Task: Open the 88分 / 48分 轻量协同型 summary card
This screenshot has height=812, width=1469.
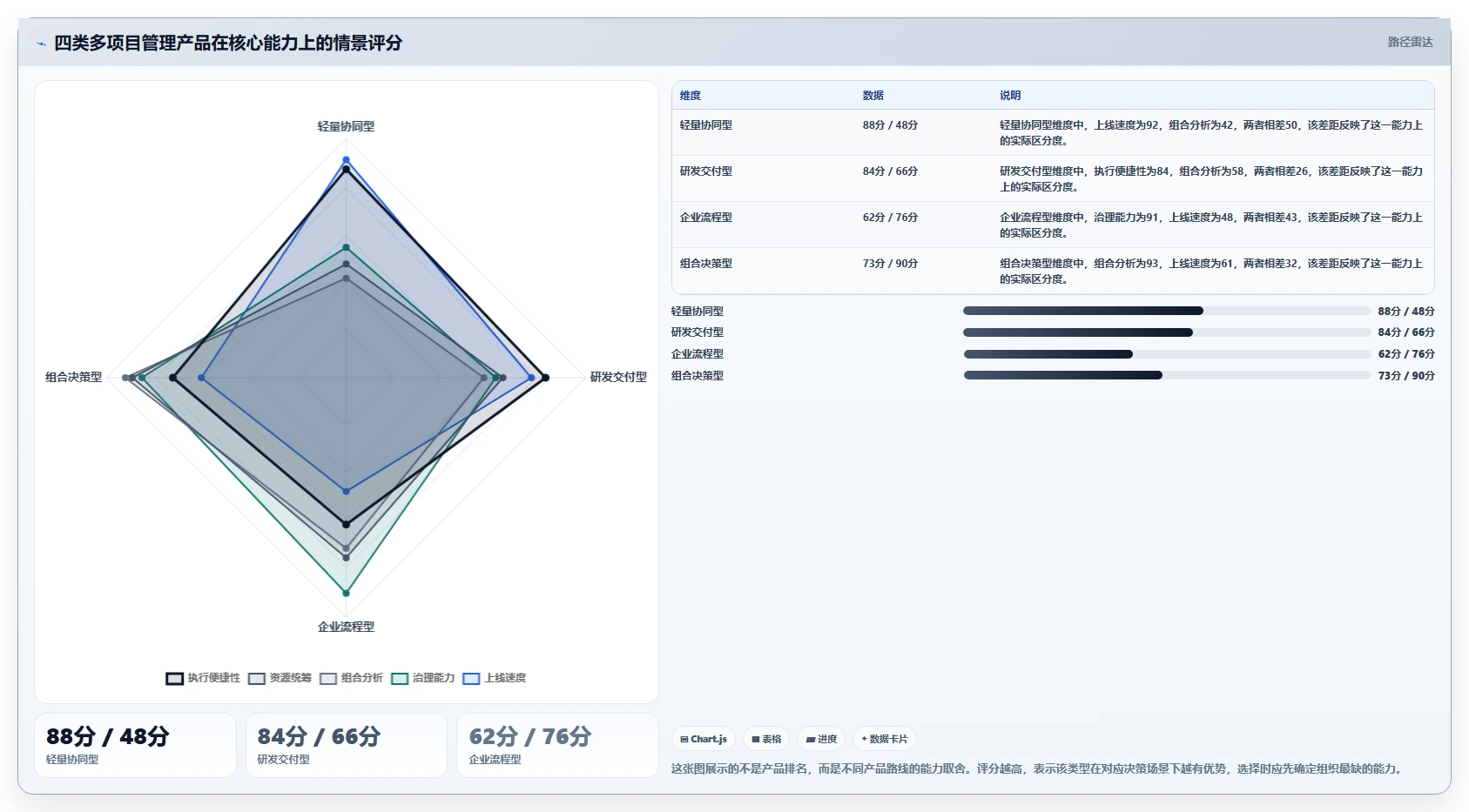Action: [135, 745]
